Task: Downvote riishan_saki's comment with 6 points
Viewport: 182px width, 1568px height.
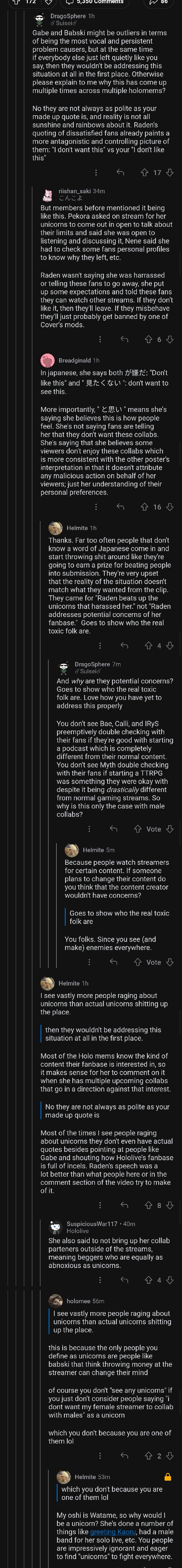Action: (x=170, y=339)
